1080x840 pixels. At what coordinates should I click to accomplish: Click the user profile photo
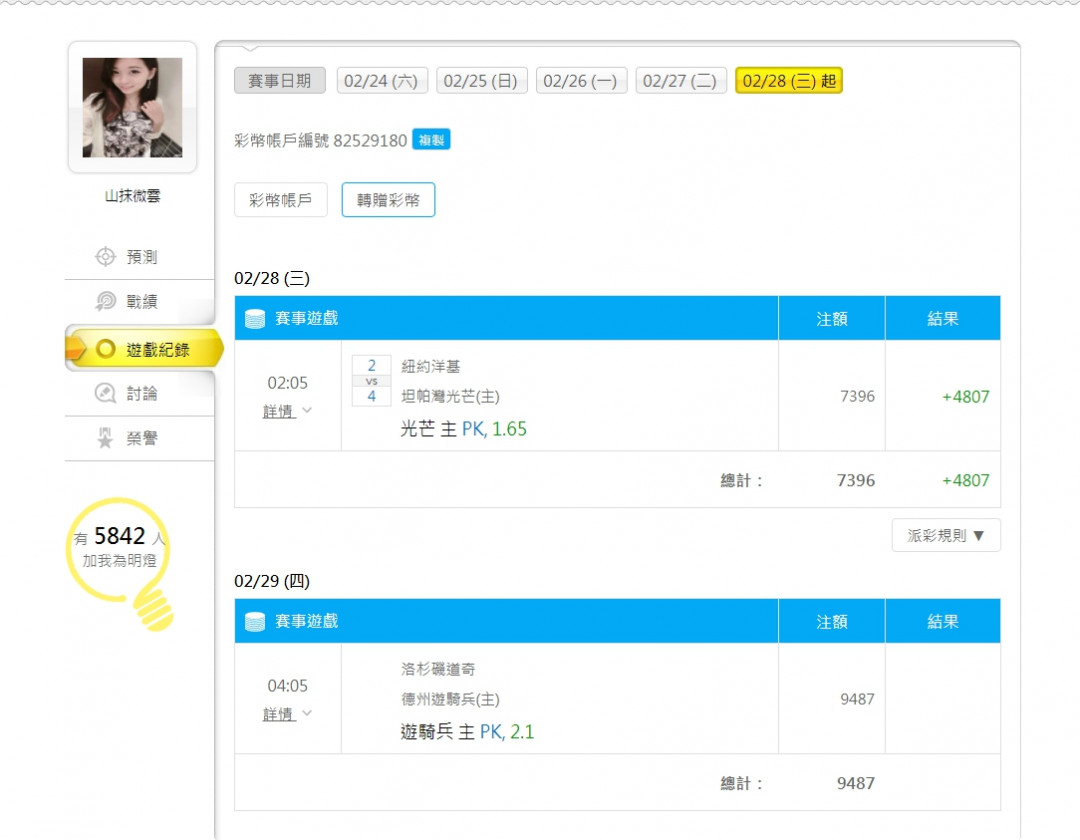(132, 107)
